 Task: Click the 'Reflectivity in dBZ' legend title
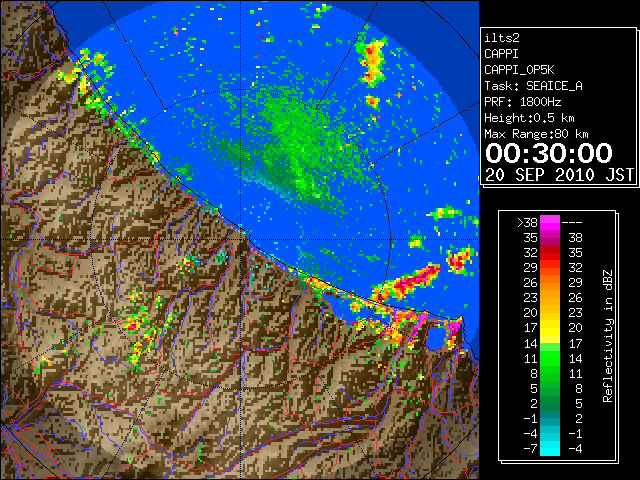tap(608, 336)
